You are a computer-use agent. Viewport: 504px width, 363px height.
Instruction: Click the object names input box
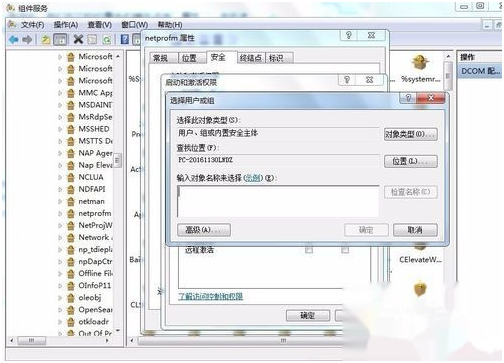[278, 201]
